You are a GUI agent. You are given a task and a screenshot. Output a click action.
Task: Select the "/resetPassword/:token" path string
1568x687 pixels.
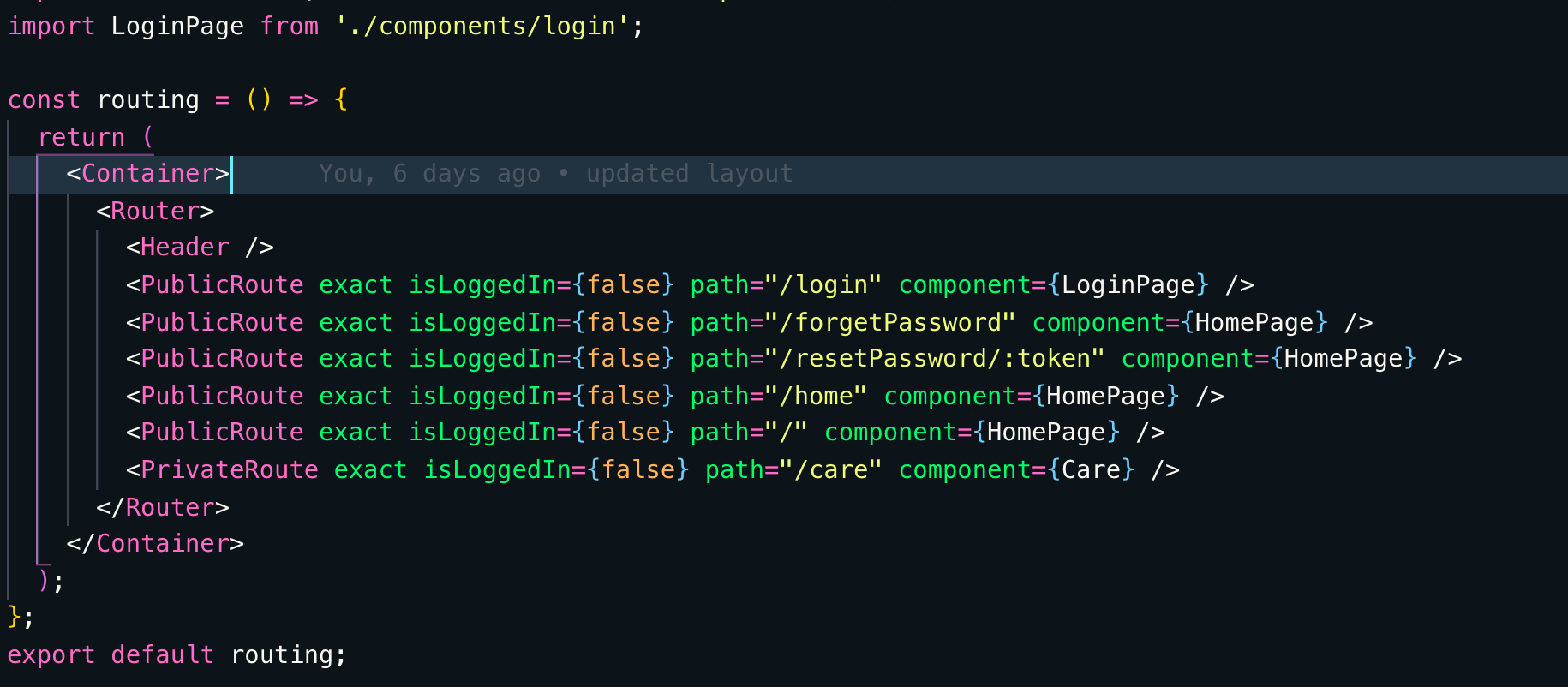pos(934,358)
